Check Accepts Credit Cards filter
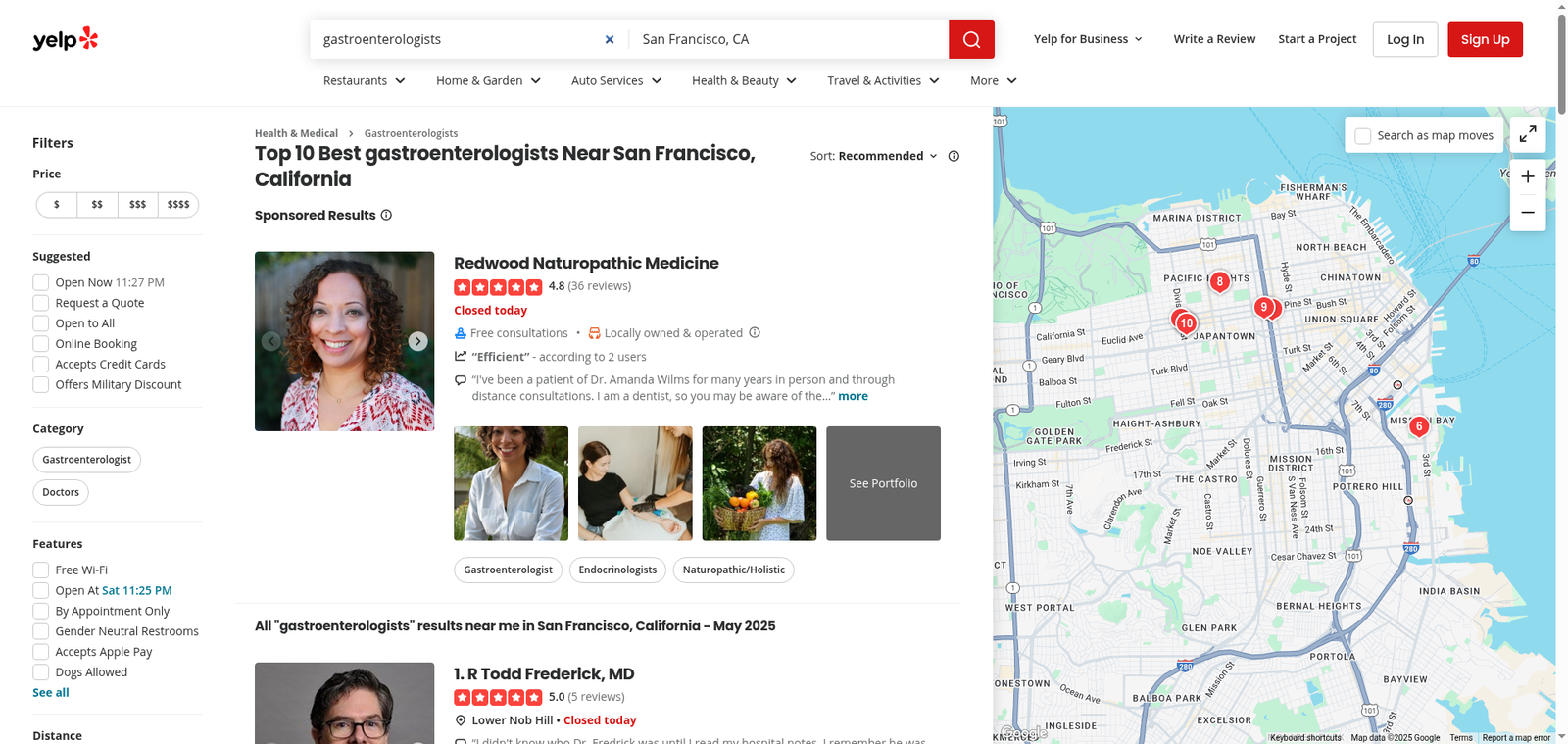1568x744 pixels. tap(41, 365)
